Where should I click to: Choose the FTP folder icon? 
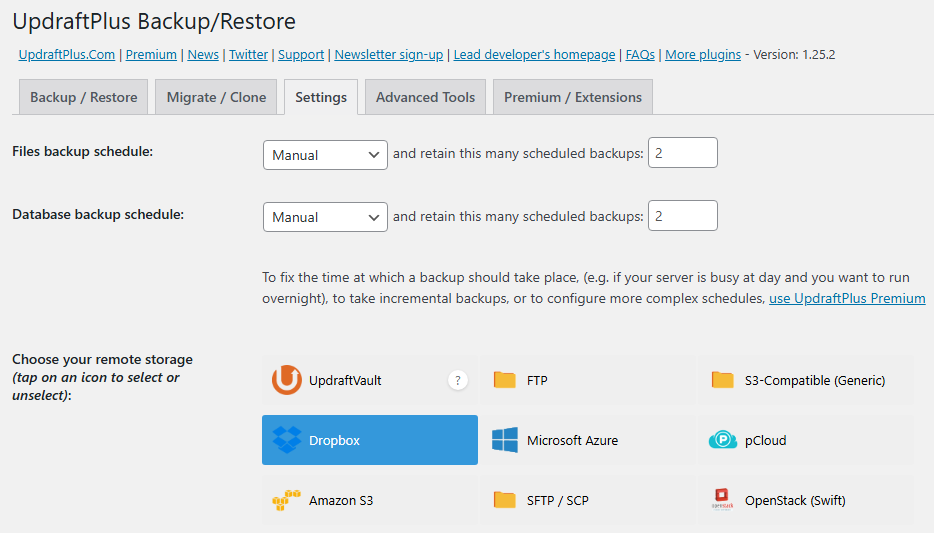click(x=505, y=380)
